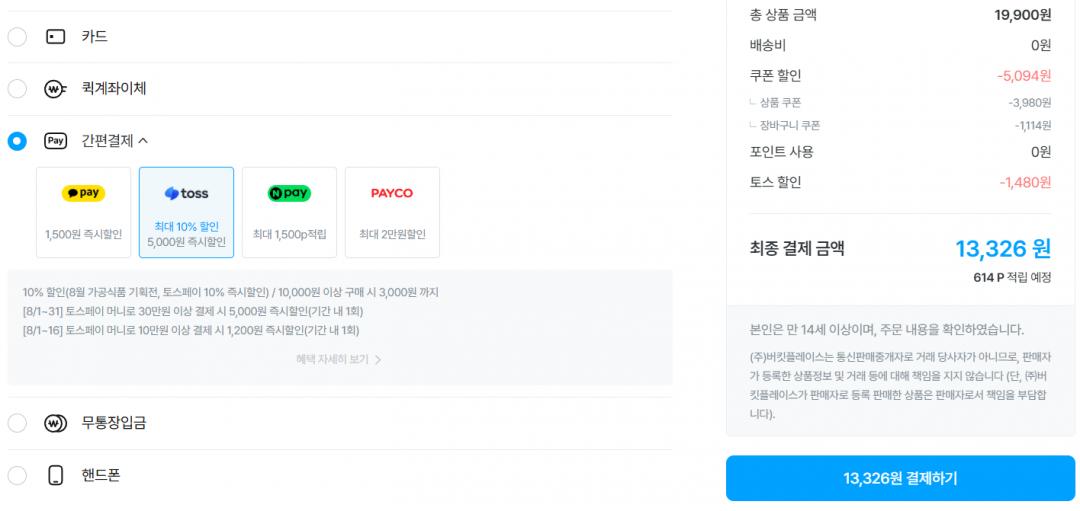The height and width of the screenshot is (511, 1080).
Task: Click the 13,326원 결제하기 button
Action: (900, 478)
